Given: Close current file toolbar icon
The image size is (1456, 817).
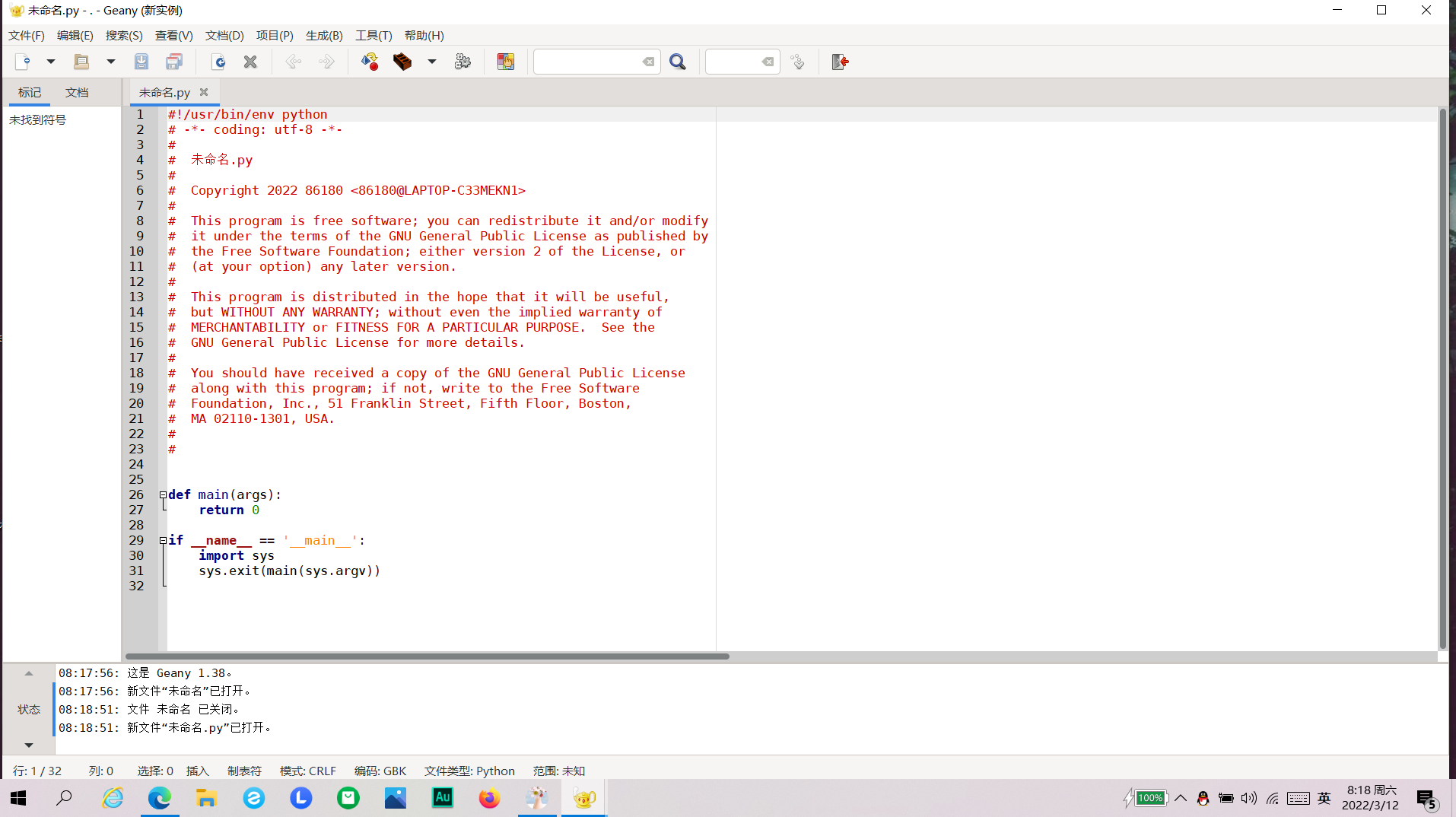Looking at the screenshot, I should tap(250, 62).
